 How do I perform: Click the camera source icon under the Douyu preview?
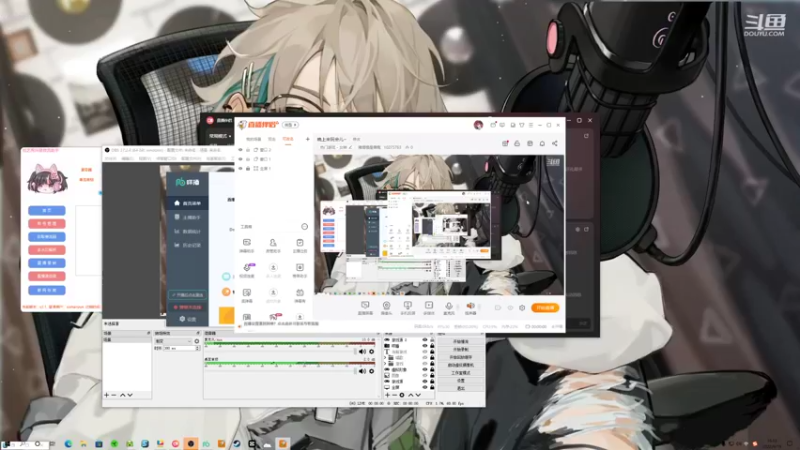[386, 305]
